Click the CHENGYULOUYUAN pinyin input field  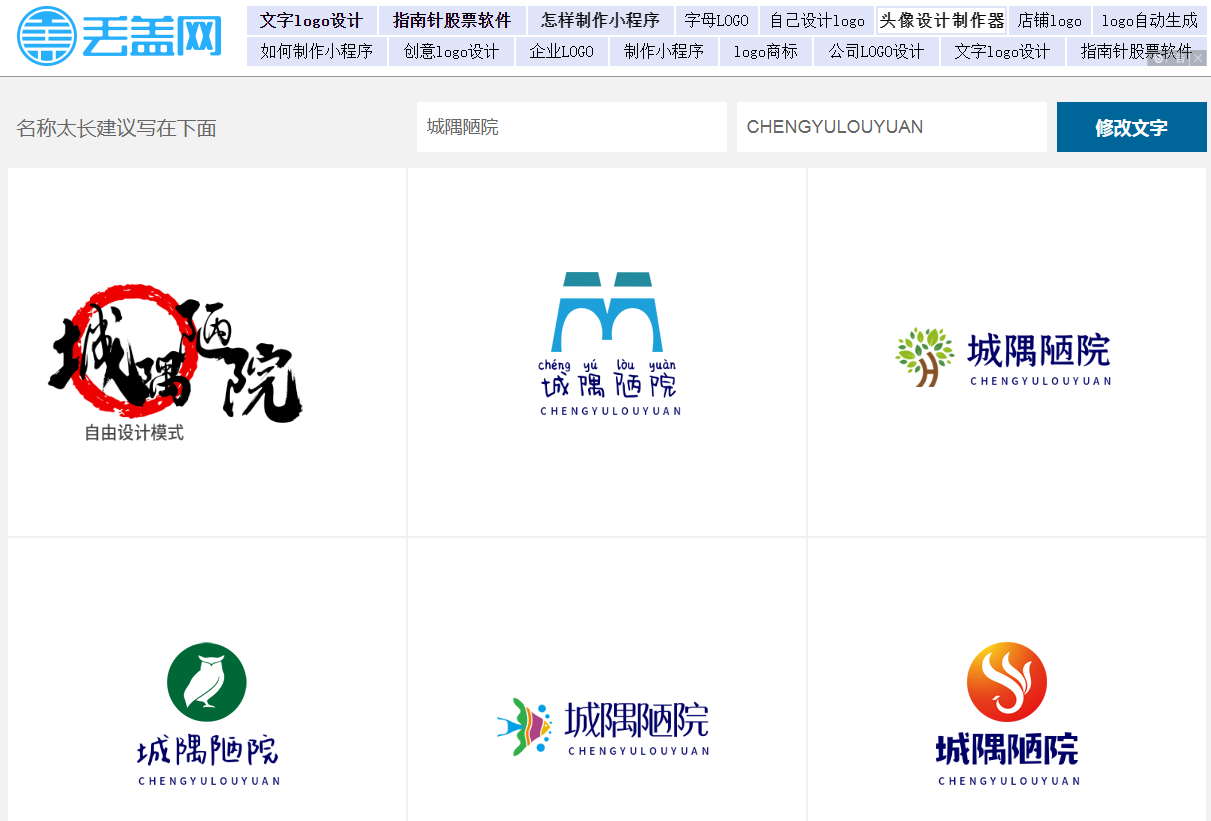pos(891,127)
